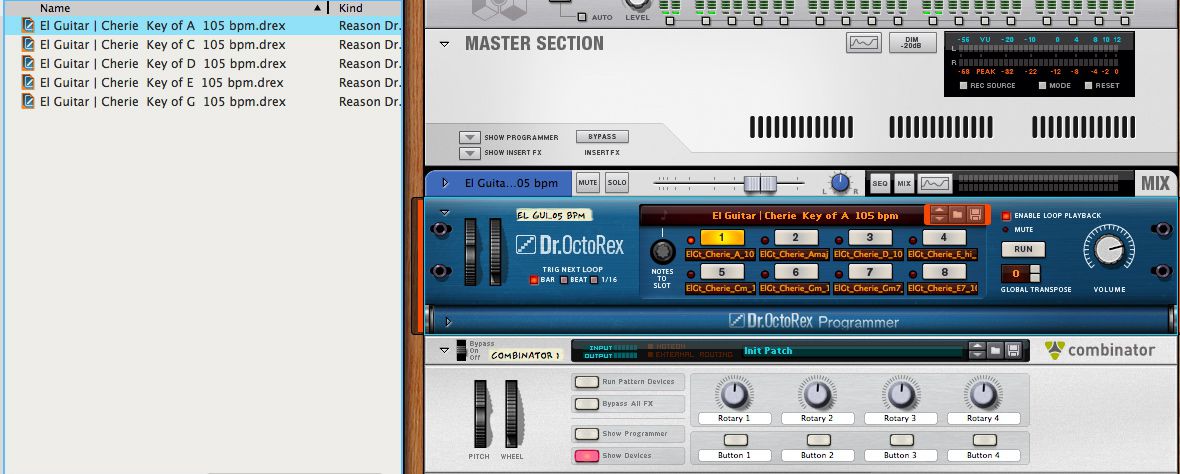Click the Combinator Rotary 3 knob
This screenshot has width=1180, height=474.
point(901,393)
